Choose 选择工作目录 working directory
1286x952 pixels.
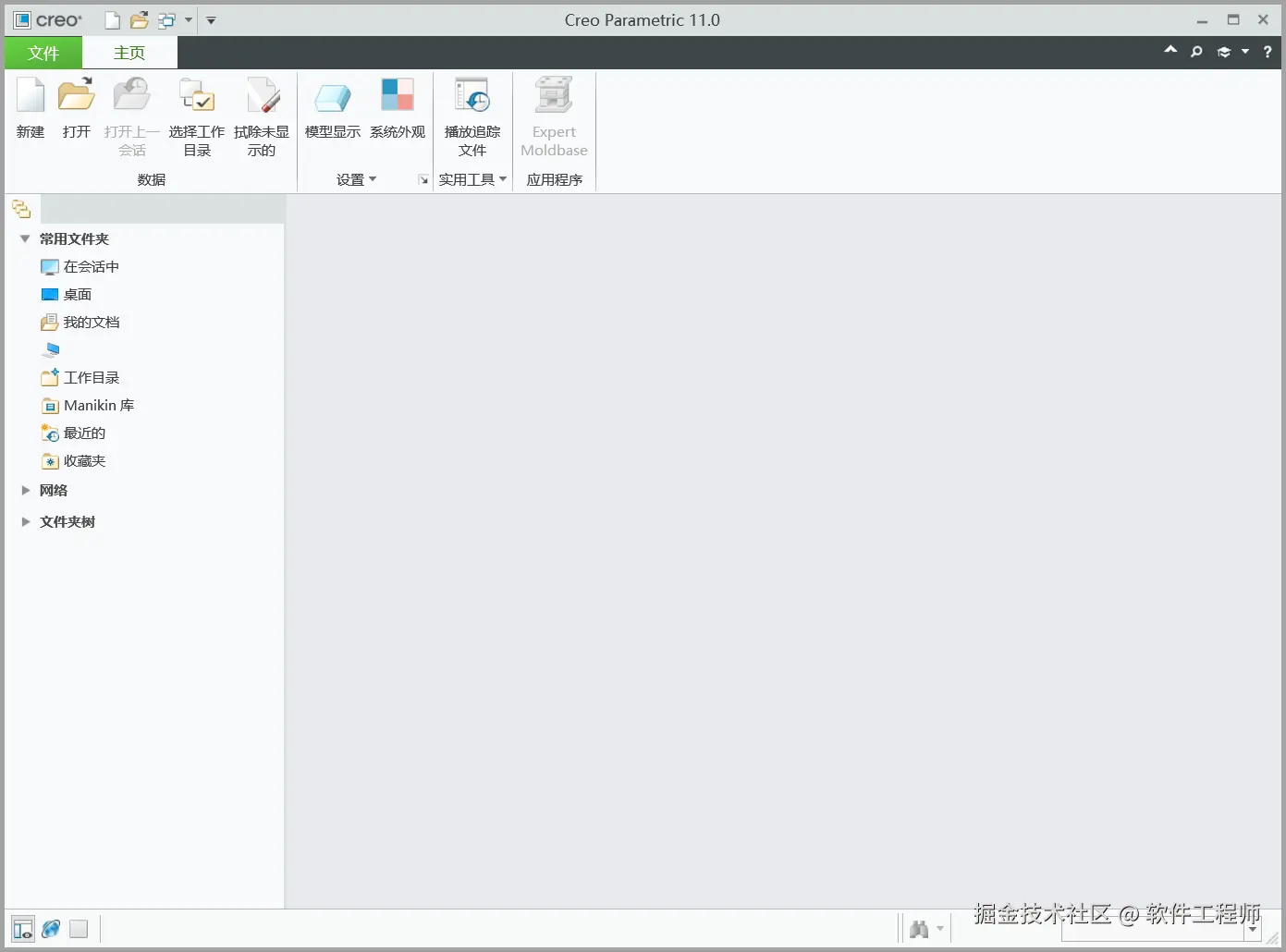[196, 116]
